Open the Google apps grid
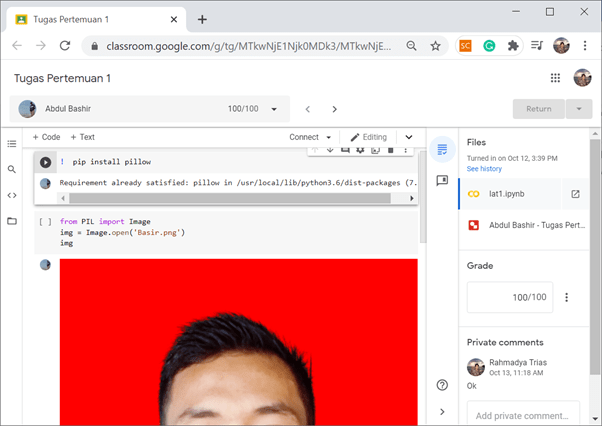Image resolution: width=602 pixels, height=426 pixels. click(556, 78)
